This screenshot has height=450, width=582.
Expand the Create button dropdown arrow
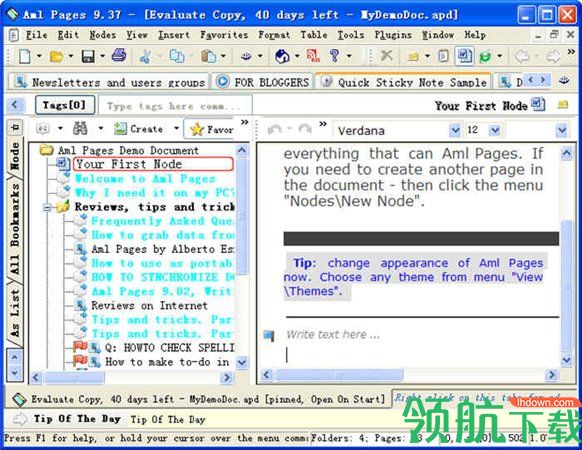(x=177, y=128)
